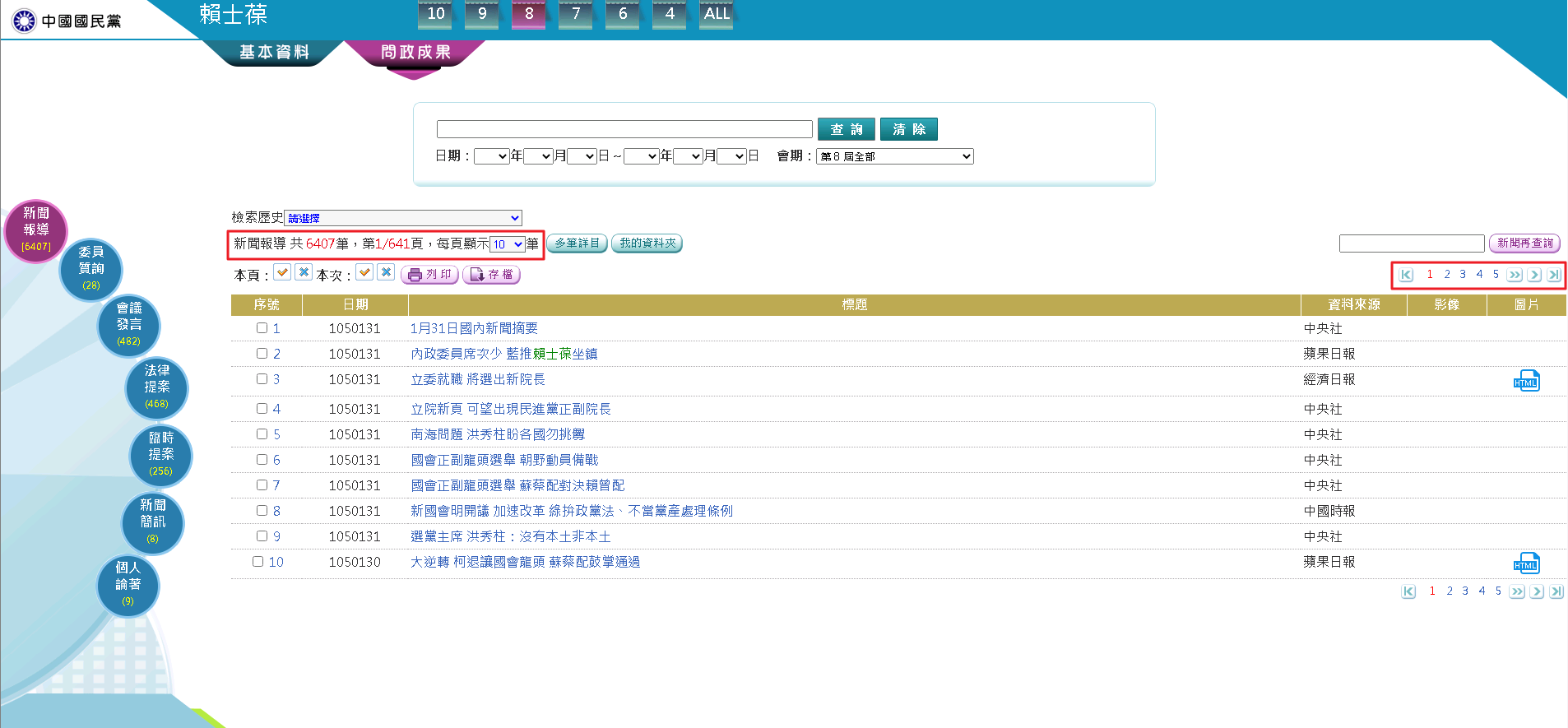Open the per-page count dropdown showing 10
1568x728 pixels.
(507, 244)
